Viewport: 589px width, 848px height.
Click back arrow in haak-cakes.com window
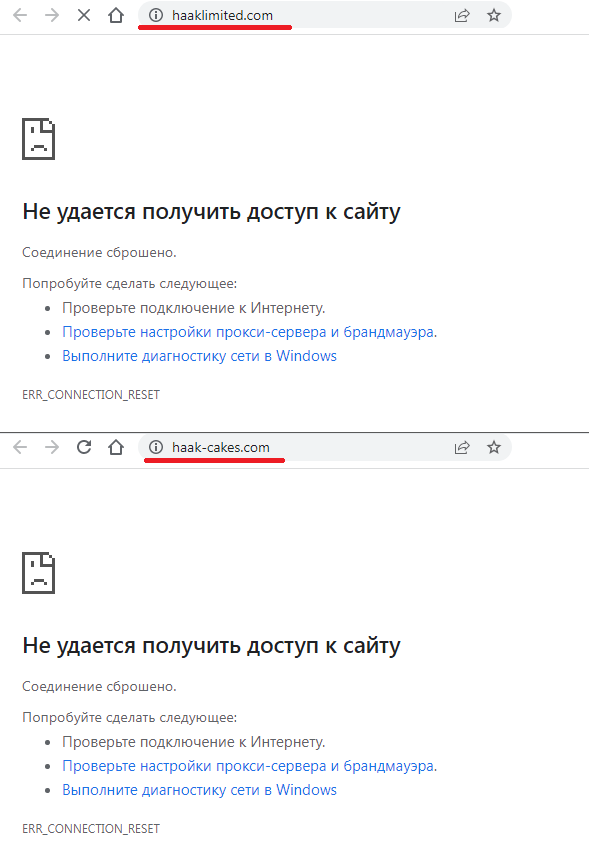click(x=20, y=447)
